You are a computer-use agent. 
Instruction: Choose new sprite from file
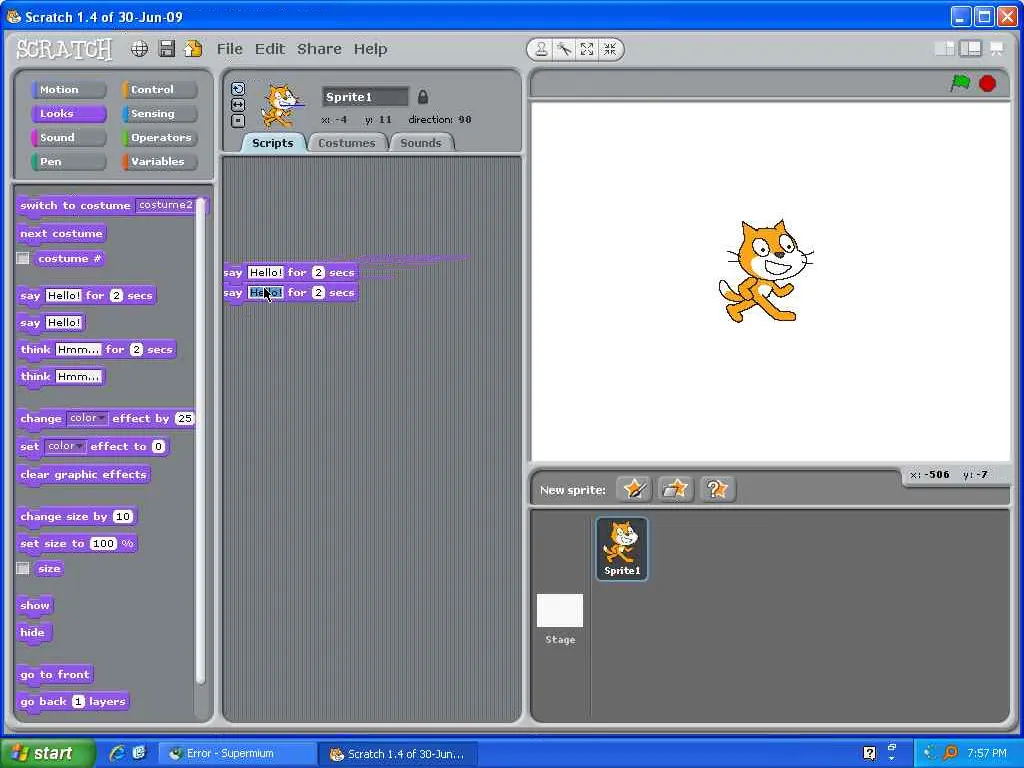675,489
